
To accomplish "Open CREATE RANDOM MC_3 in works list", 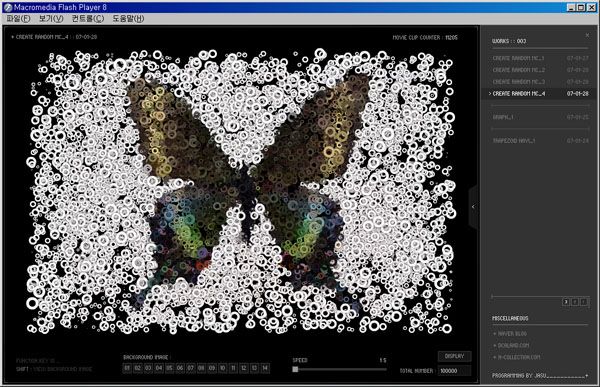I will click(540, 82).
